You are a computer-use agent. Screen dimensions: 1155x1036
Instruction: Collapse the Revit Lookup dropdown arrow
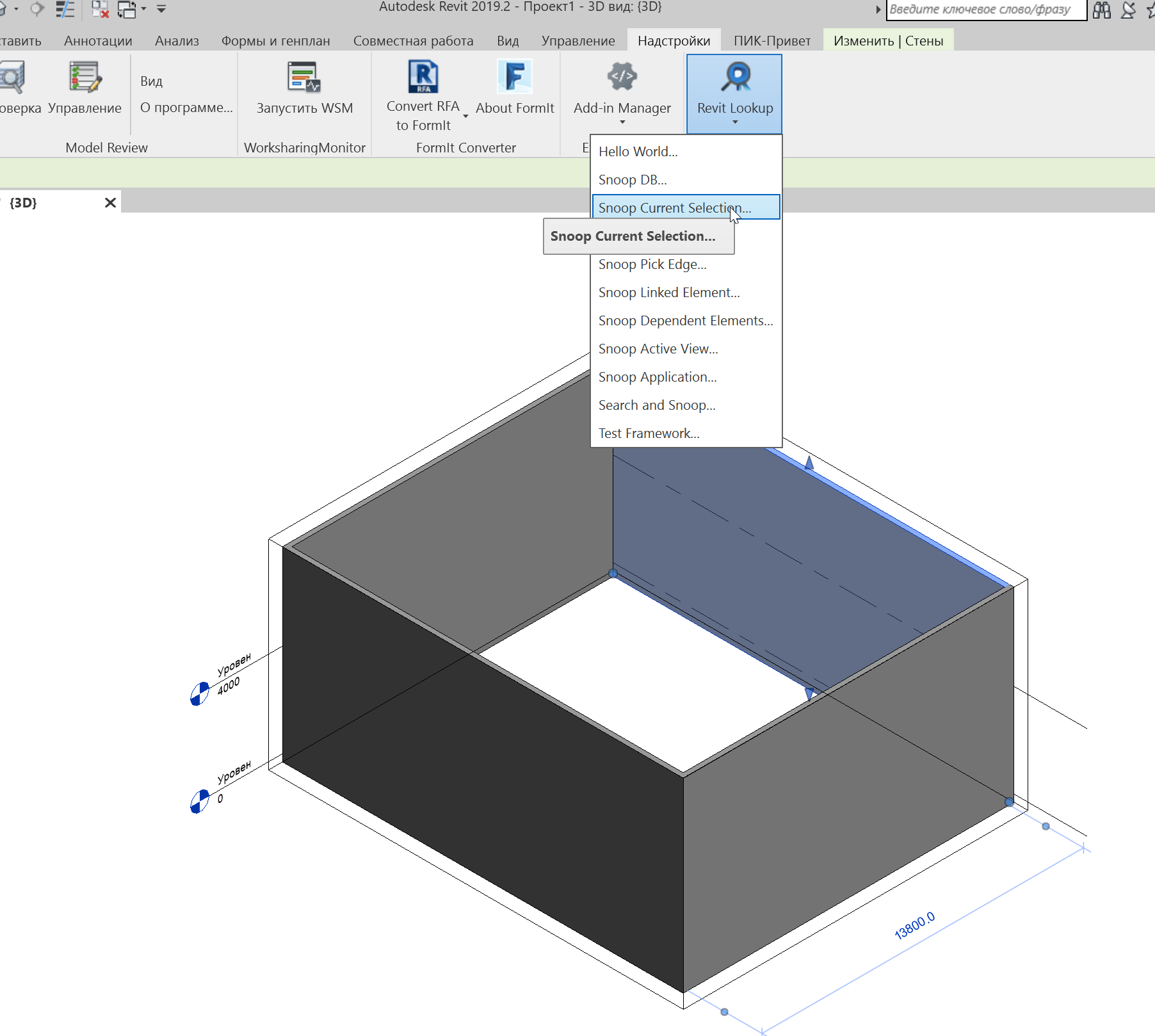[735, 122]
